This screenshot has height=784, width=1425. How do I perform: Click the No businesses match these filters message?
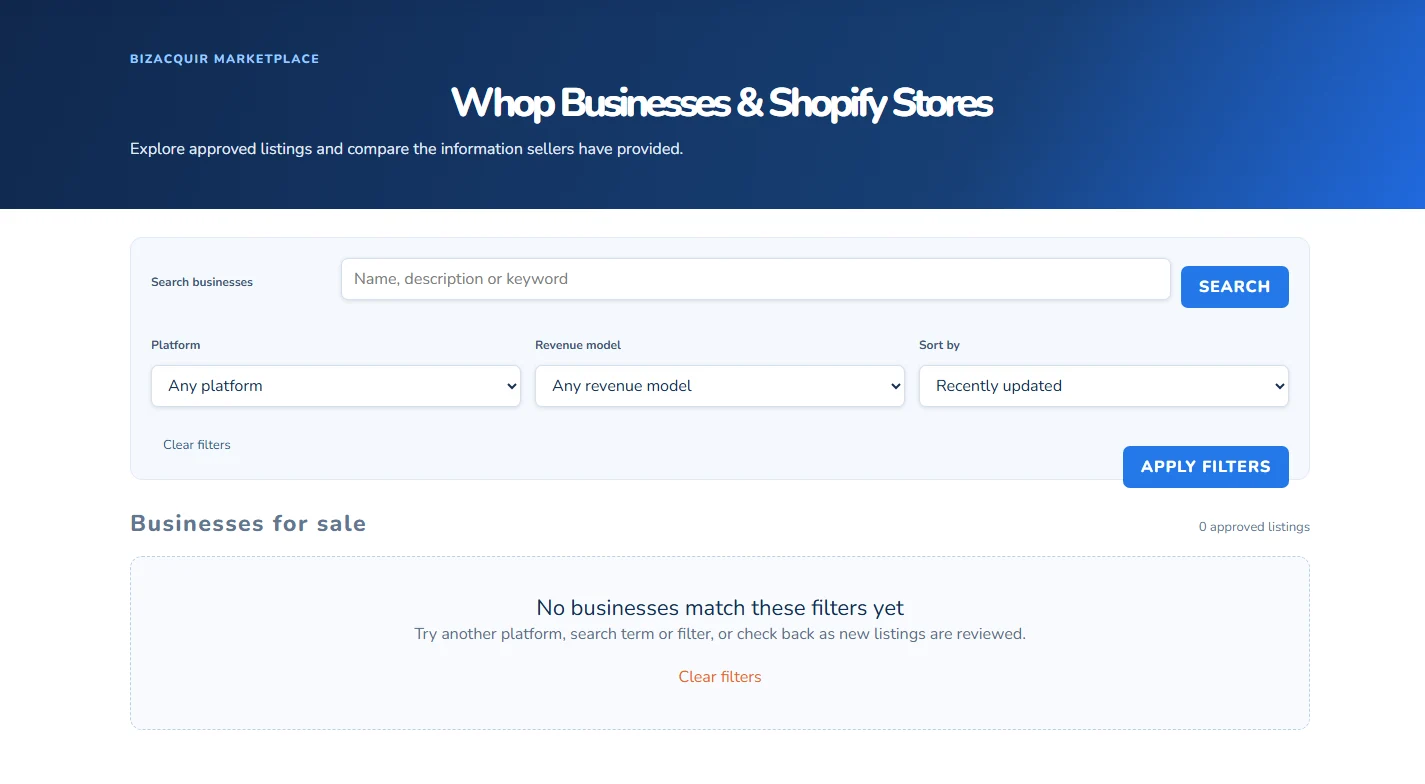point(720,608)
